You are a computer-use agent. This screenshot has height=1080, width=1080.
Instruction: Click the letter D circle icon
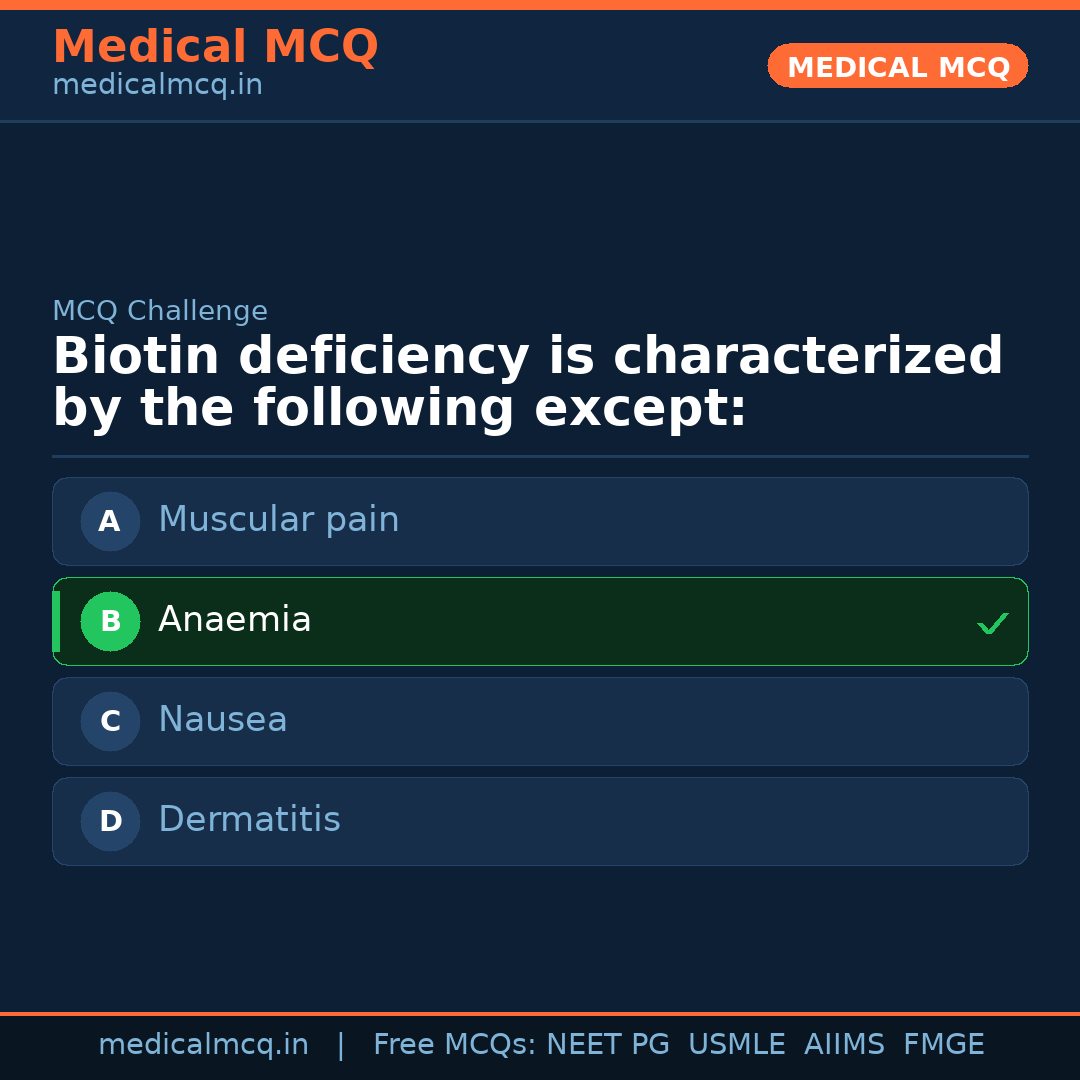(110, 821)
